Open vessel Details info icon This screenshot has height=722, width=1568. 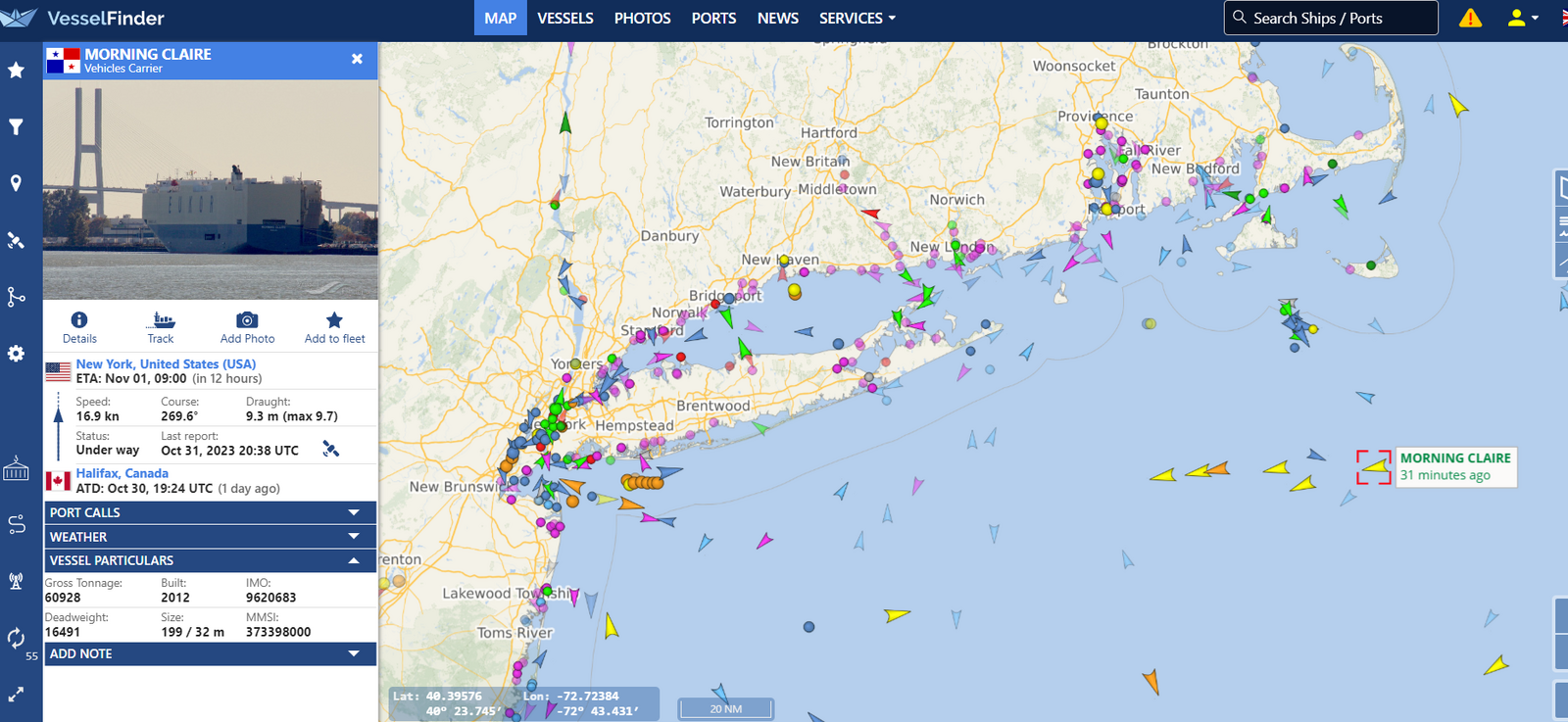79,327
